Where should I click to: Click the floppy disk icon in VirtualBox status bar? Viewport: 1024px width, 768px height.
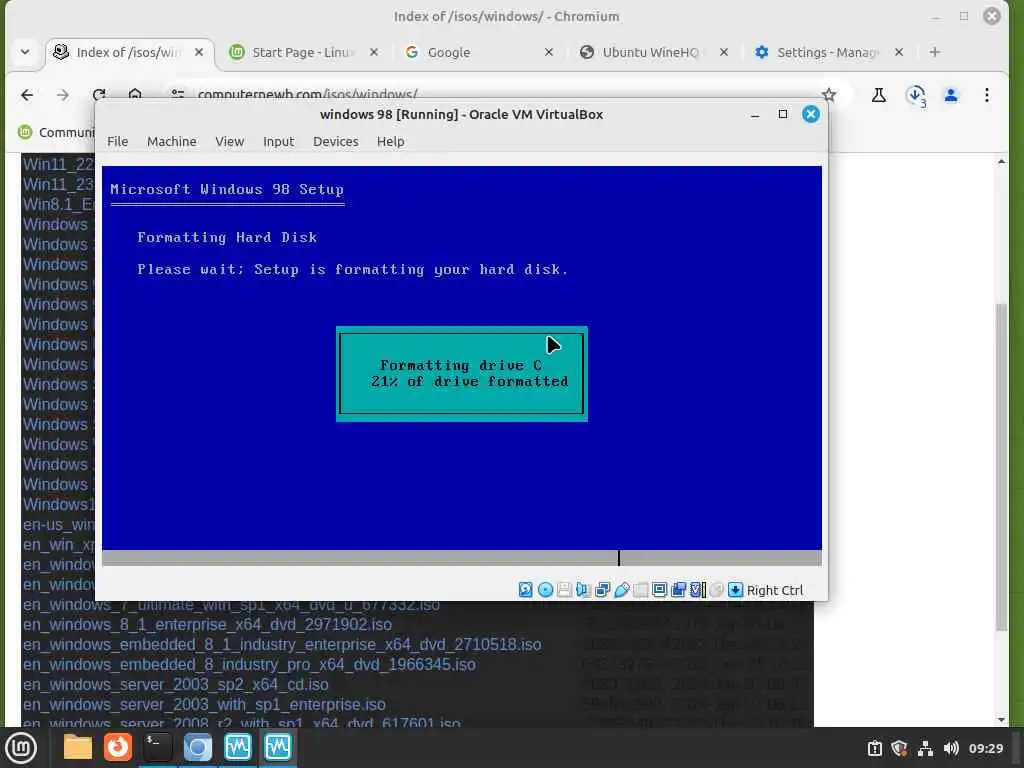coord(564,590)
